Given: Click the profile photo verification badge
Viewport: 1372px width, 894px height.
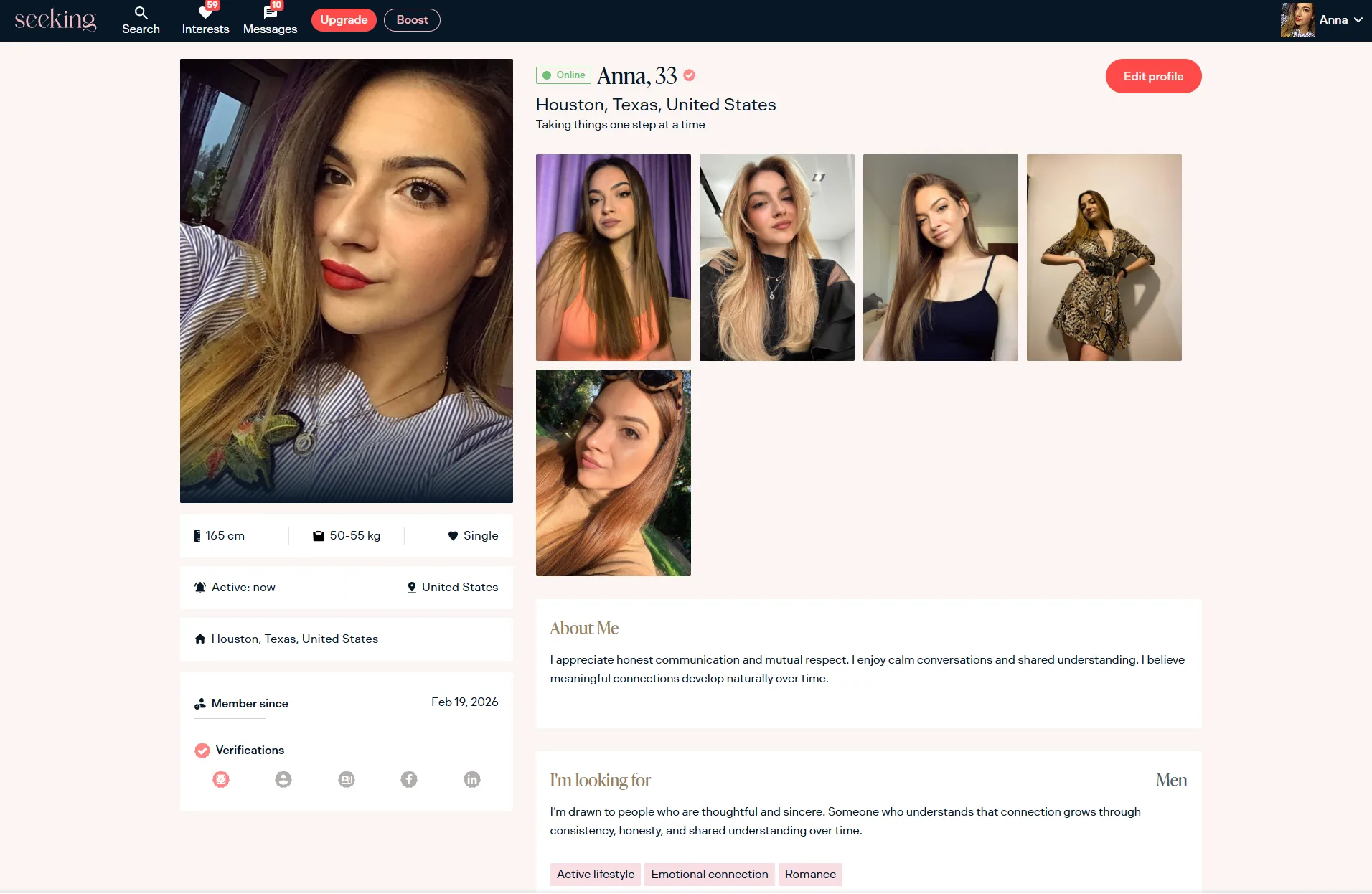Looking at the screenshot, I should (x=283, y=779).
